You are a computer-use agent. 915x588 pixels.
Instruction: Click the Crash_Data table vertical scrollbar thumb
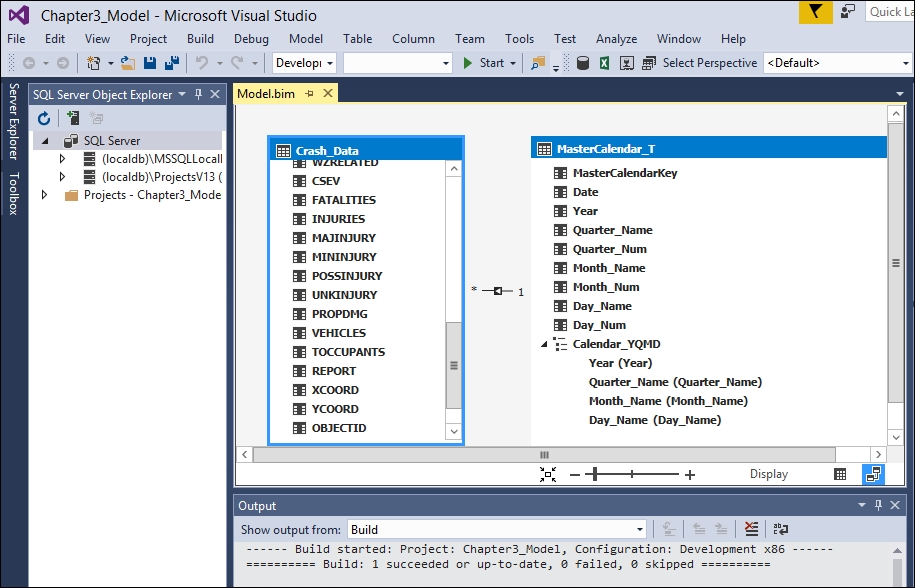tap(453, 365)
